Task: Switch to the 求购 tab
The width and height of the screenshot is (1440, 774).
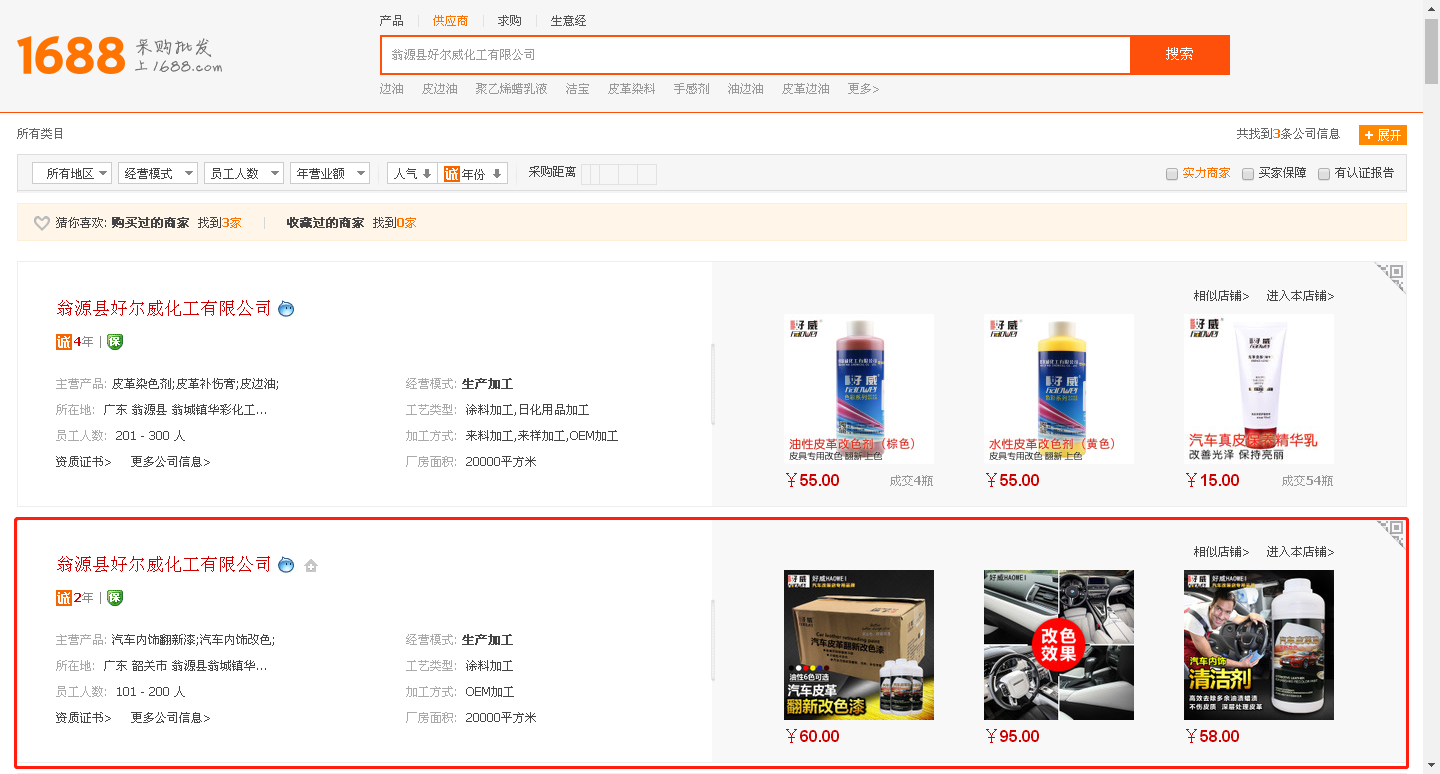Action: (x=509, y=21)
